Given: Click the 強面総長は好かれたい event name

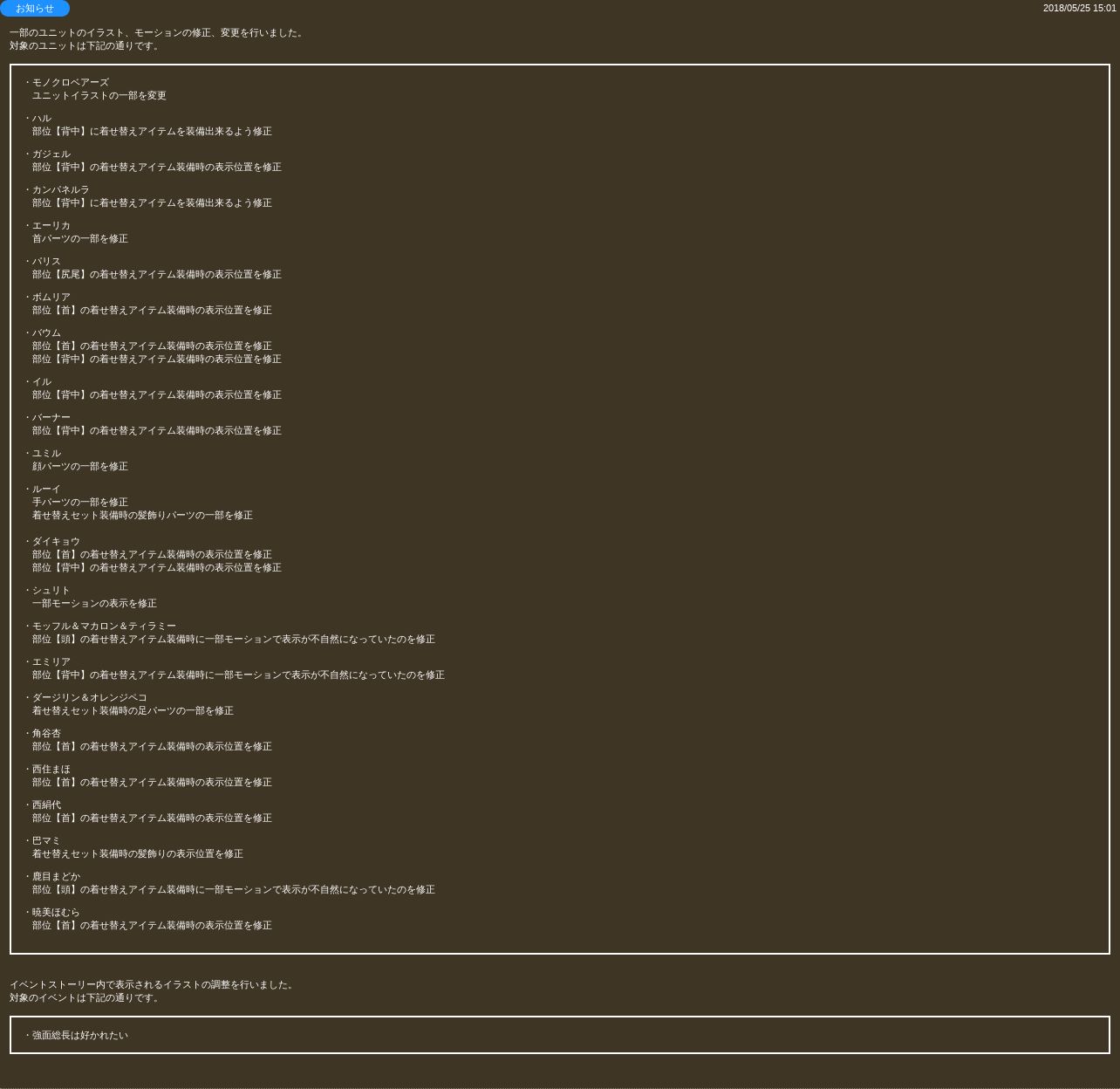Looking at the screenshot, I should 80,1036.
